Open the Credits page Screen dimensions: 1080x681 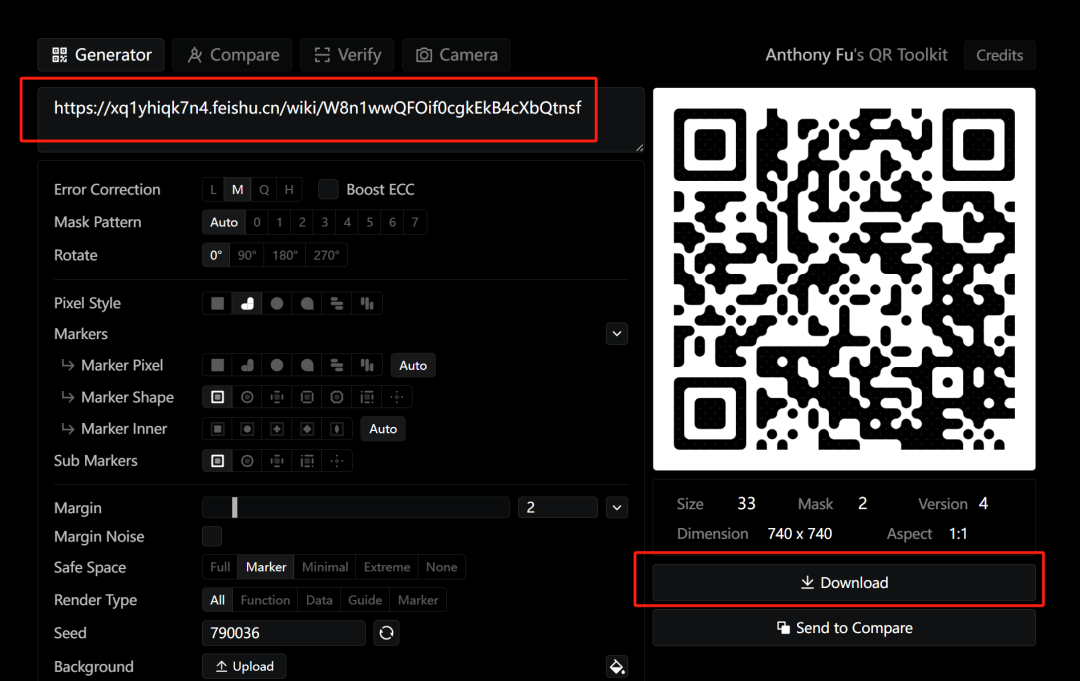(x=999, y=55)
